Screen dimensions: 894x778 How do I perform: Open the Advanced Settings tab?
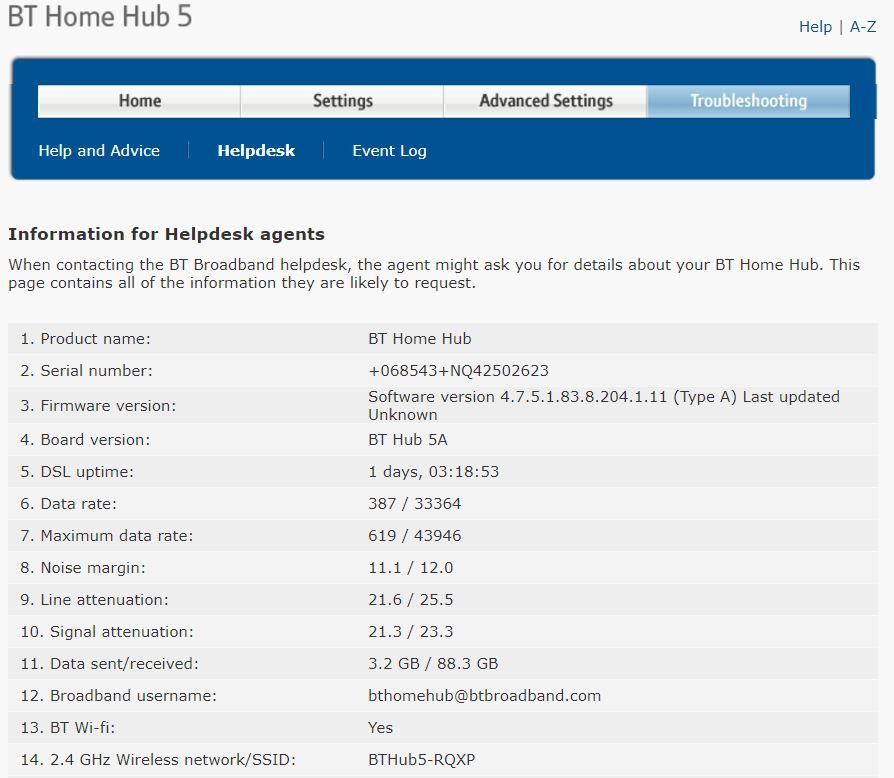[x=546, y=101]
